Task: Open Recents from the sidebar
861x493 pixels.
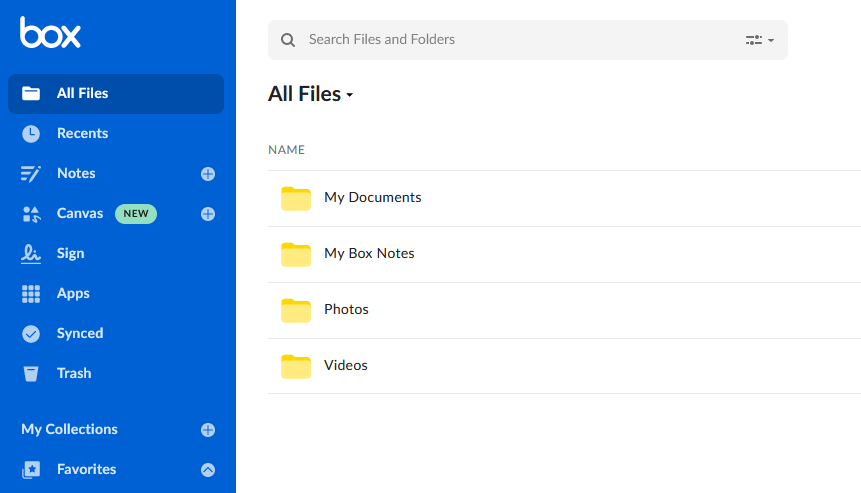Action: click(x=82, y=133)
